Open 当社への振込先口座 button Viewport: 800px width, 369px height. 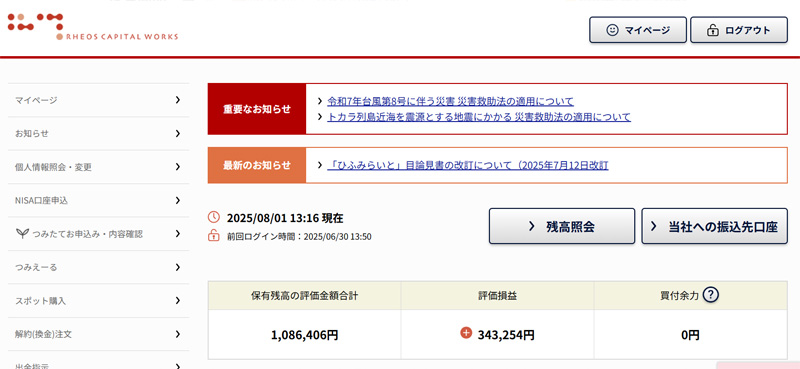pyautogui.click(x=714, y=226)
